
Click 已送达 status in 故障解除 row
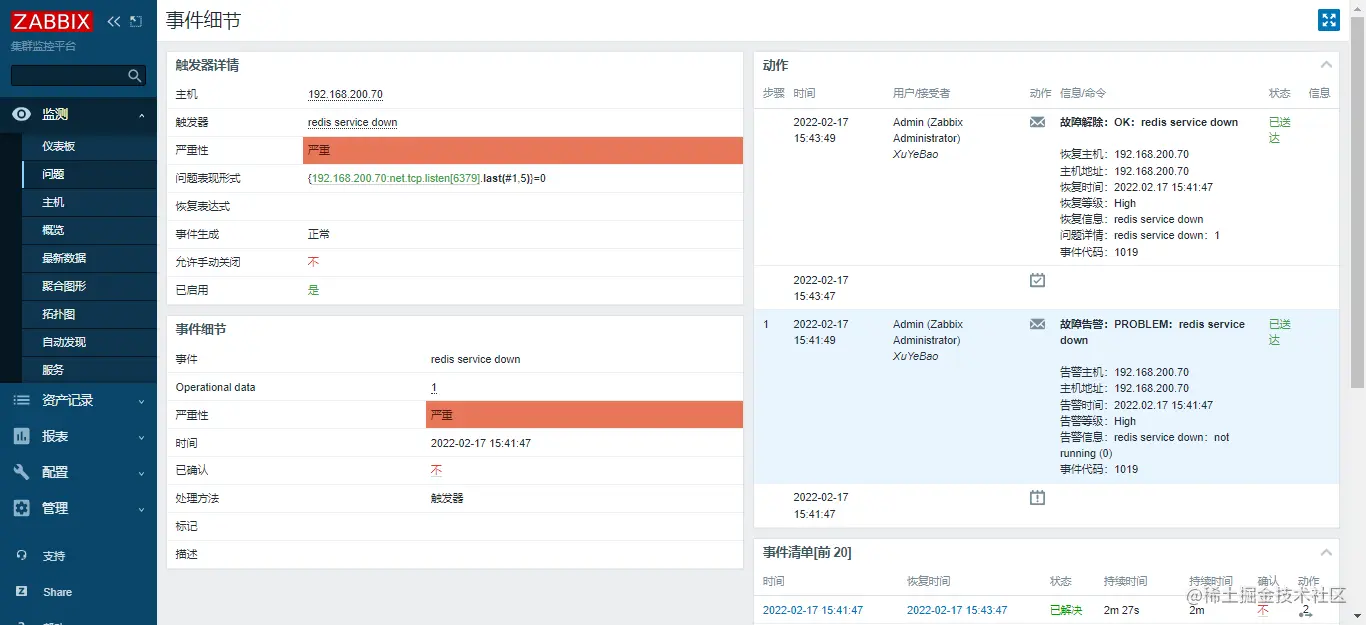tap(1280, 130)
